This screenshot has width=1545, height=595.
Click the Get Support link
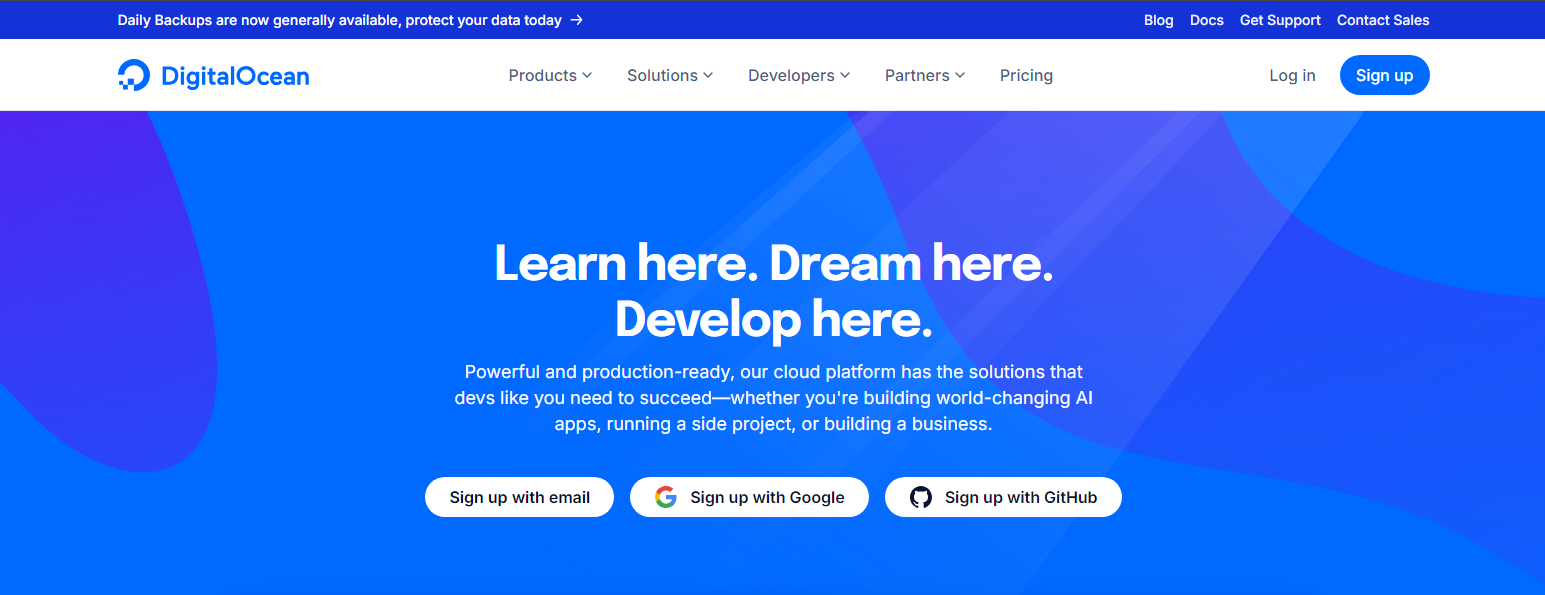coord(1280,20)
